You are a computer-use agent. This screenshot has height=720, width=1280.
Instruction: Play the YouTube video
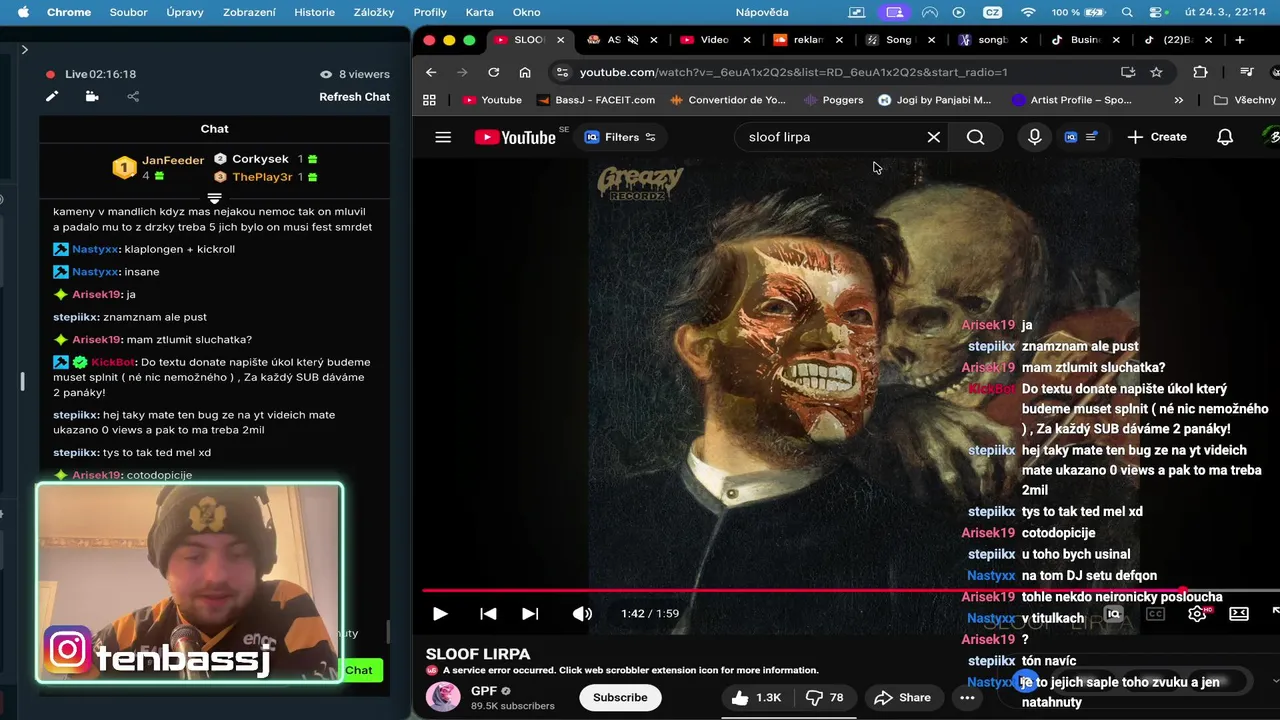pyautogui.click(x=440, y=614)
